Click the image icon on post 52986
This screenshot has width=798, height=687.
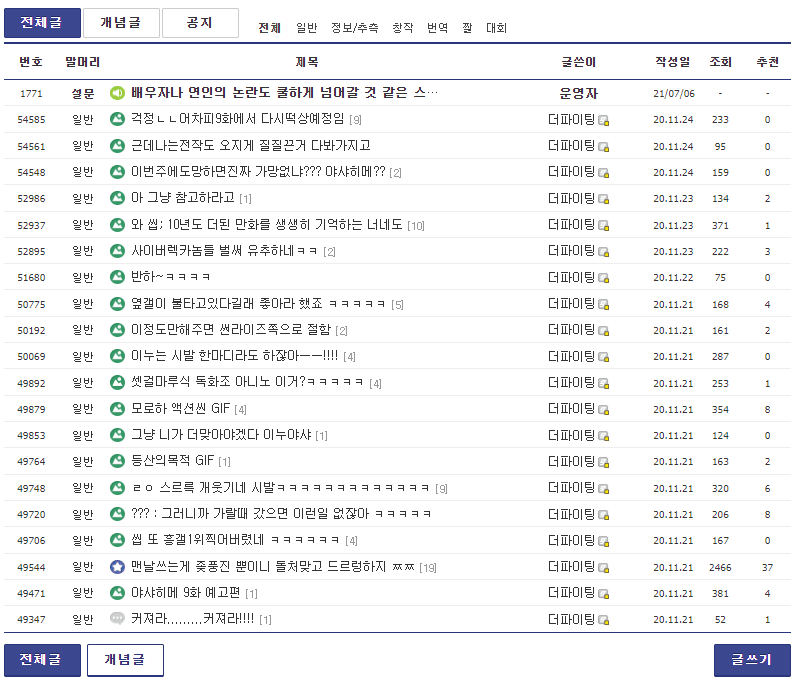[118, 198]
